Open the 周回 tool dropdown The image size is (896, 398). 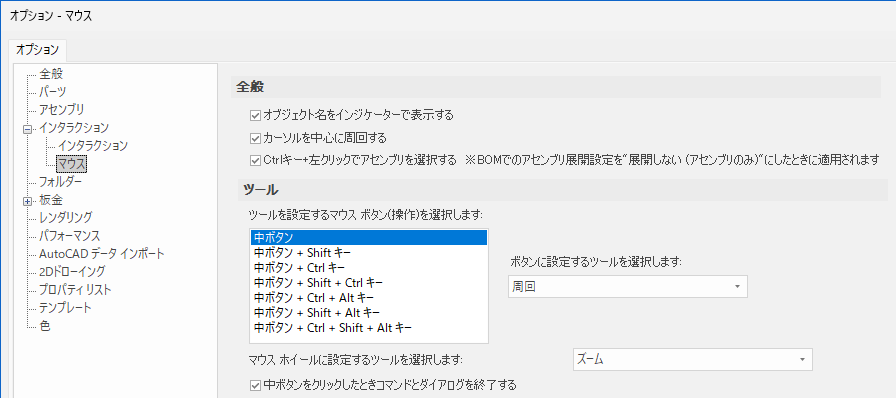[x=627, y=286]
